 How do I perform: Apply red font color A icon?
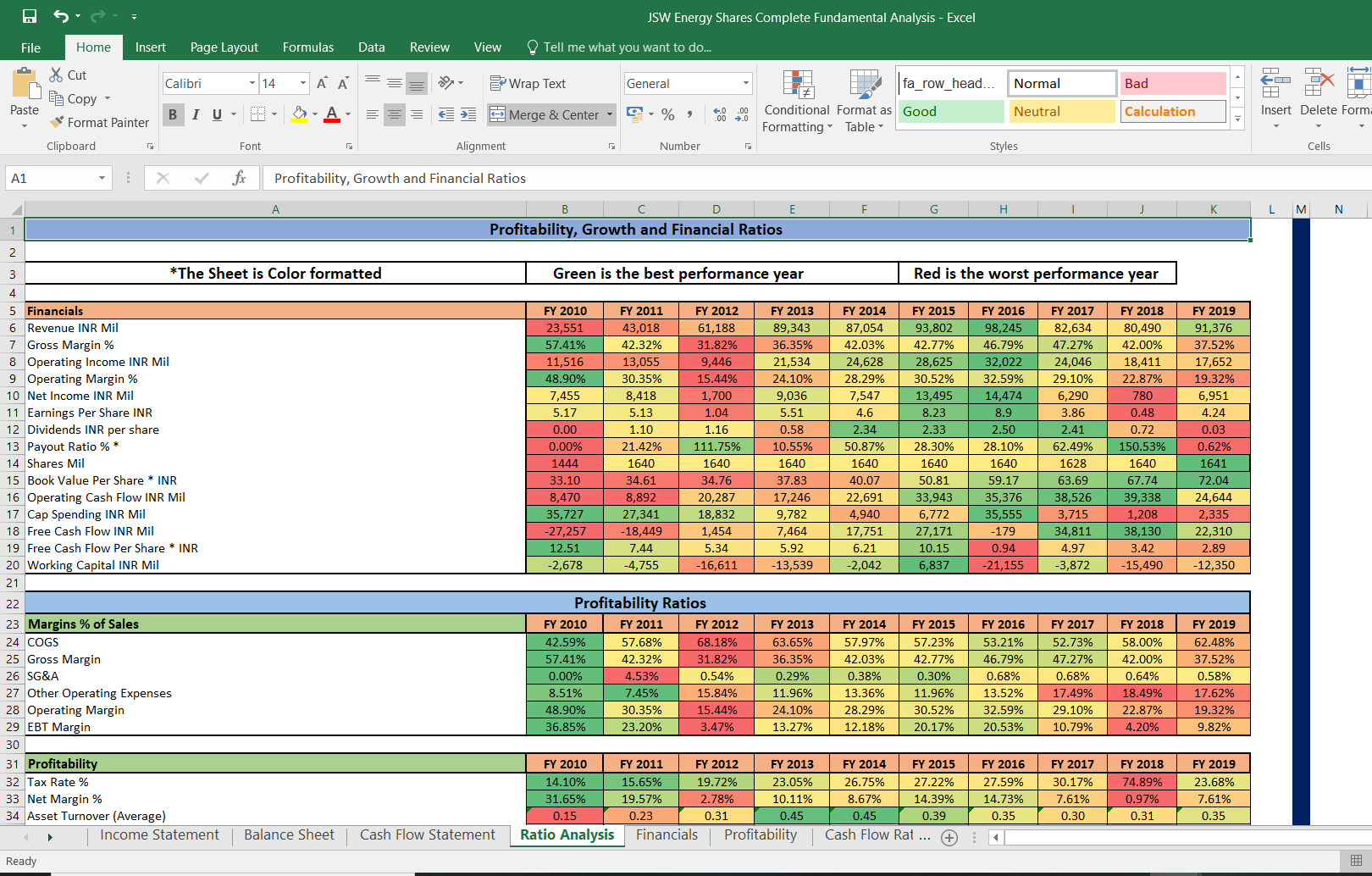[332, 114]
